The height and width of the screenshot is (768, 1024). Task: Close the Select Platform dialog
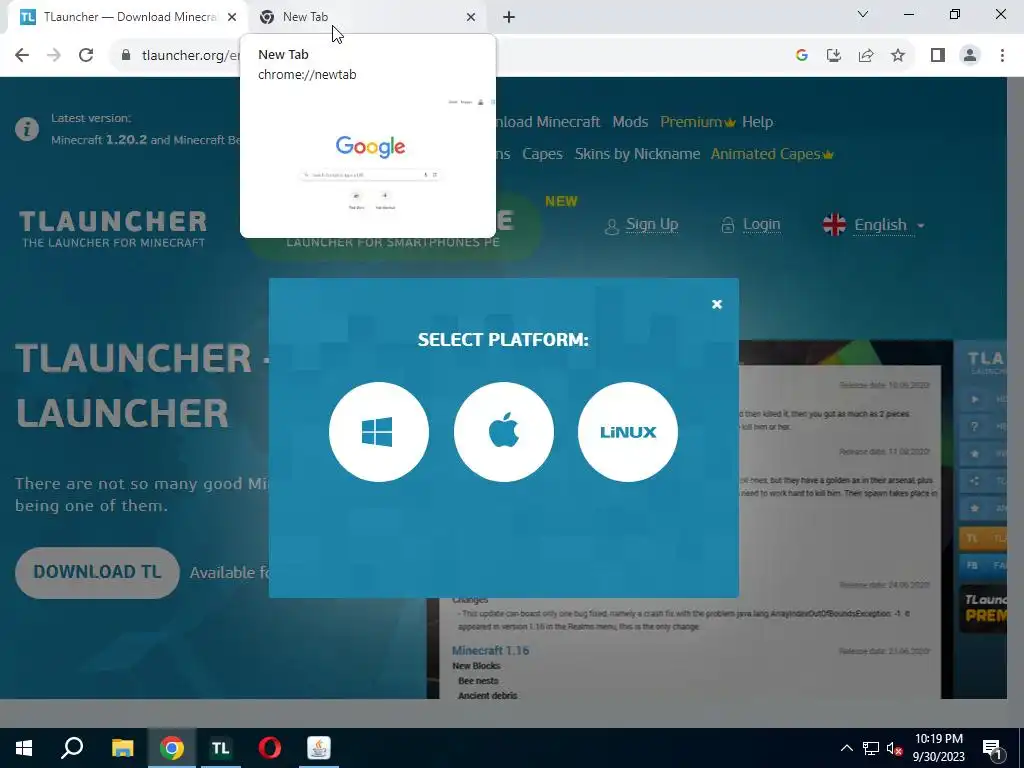point(716,304)
